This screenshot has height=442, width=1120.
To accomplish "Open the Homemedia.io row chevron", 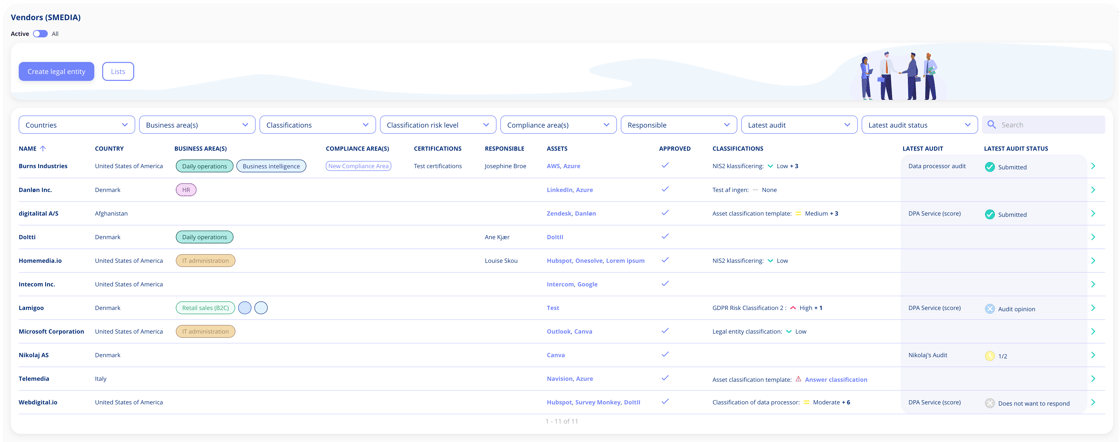I will (x=1093, y=261).
